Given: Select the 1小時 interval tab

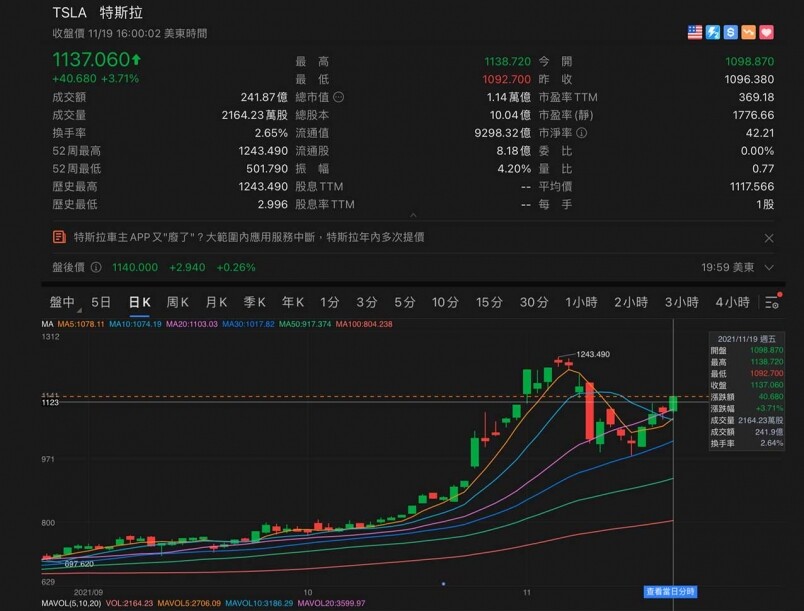Looking at the screenshot, I should pyautogui.click(x=581, y=302).
